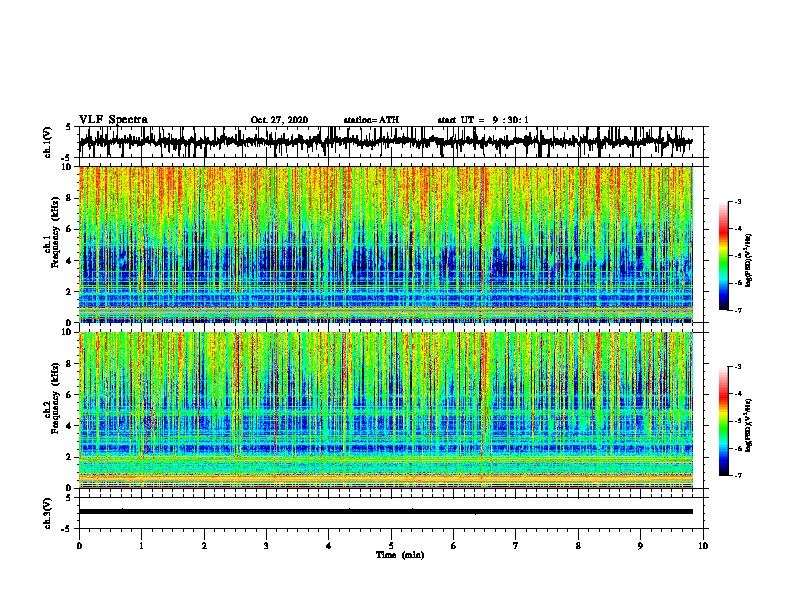Click the ch.2 PSD color scale bar
This screenshot has width=792, height=612.
click(724, 421)
